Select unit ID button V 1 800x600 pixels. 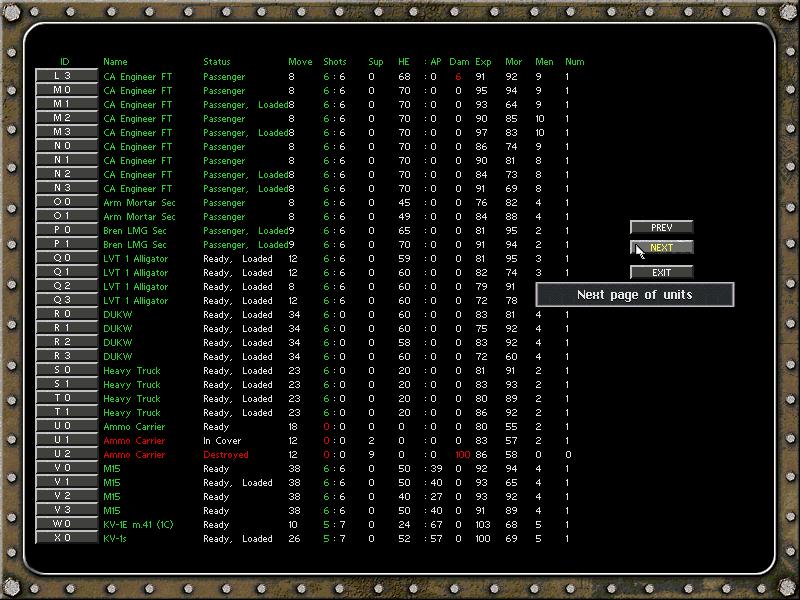[x=66, y=482]
